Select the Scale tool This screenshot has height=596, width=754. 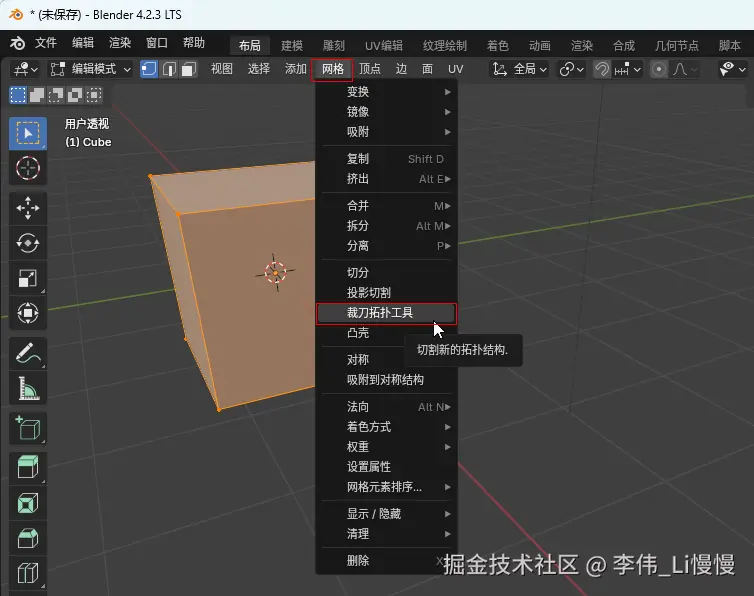28,278
